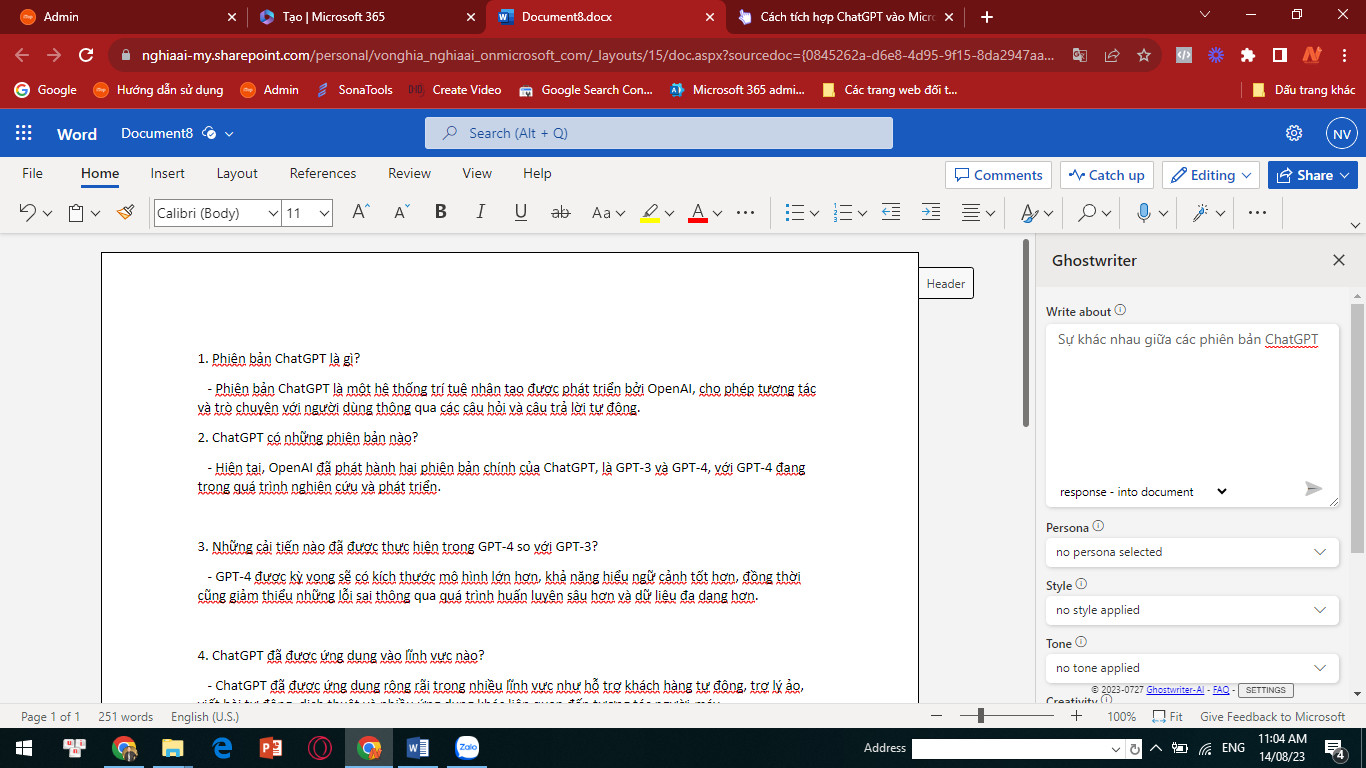Expand the Tone dropdown
This screenshot has width=1366, height=768.
coord(1191,668)
